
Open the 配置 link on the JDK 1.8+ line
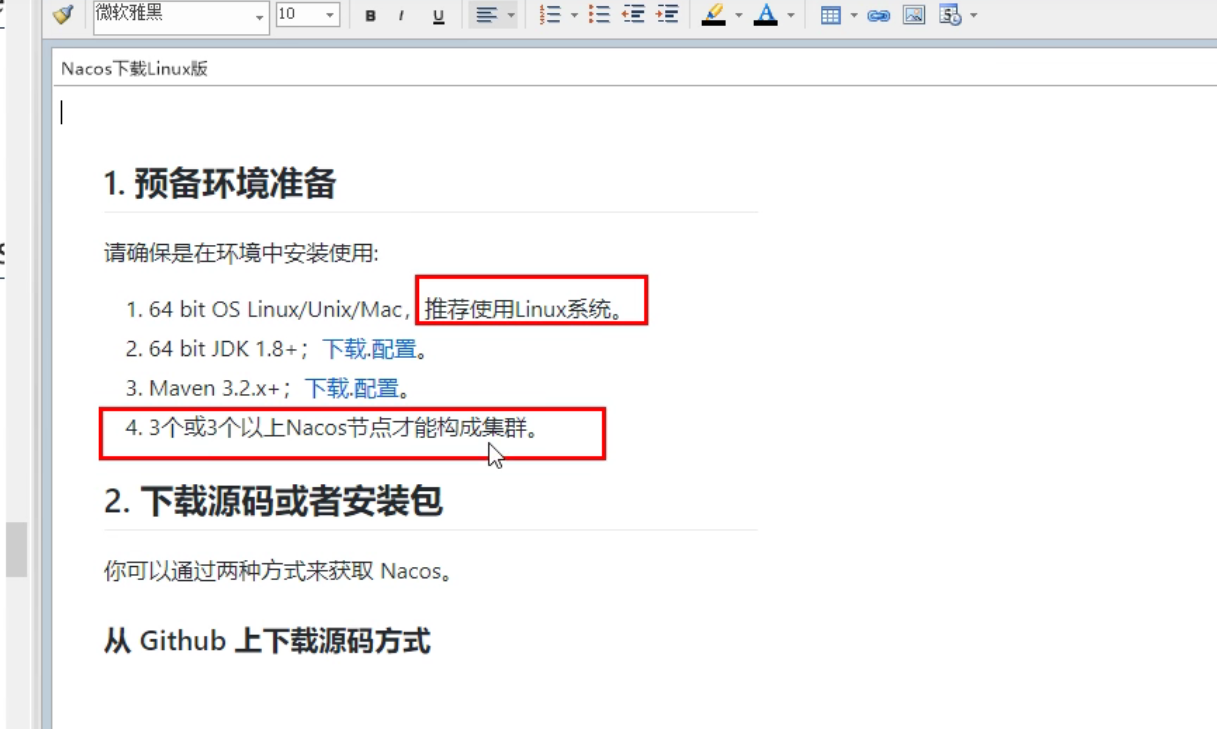click(x=394, y=349)
